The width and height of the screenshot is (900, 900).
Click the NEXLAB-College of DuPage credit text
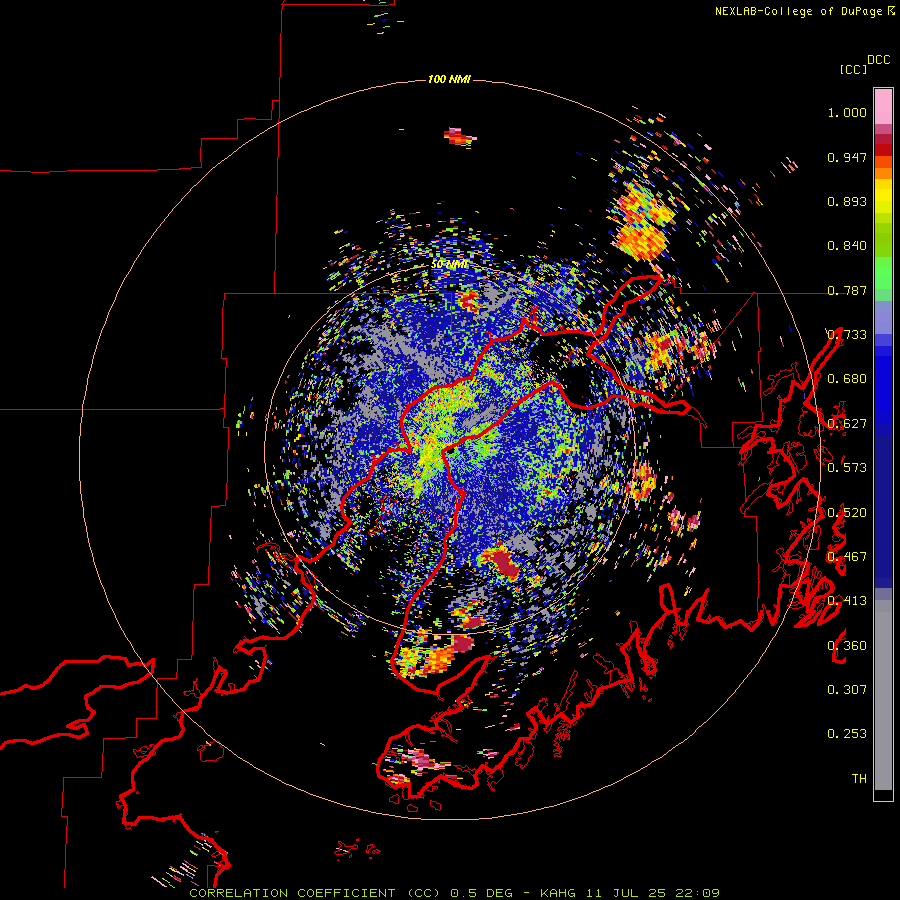click(x=804, y=11)
